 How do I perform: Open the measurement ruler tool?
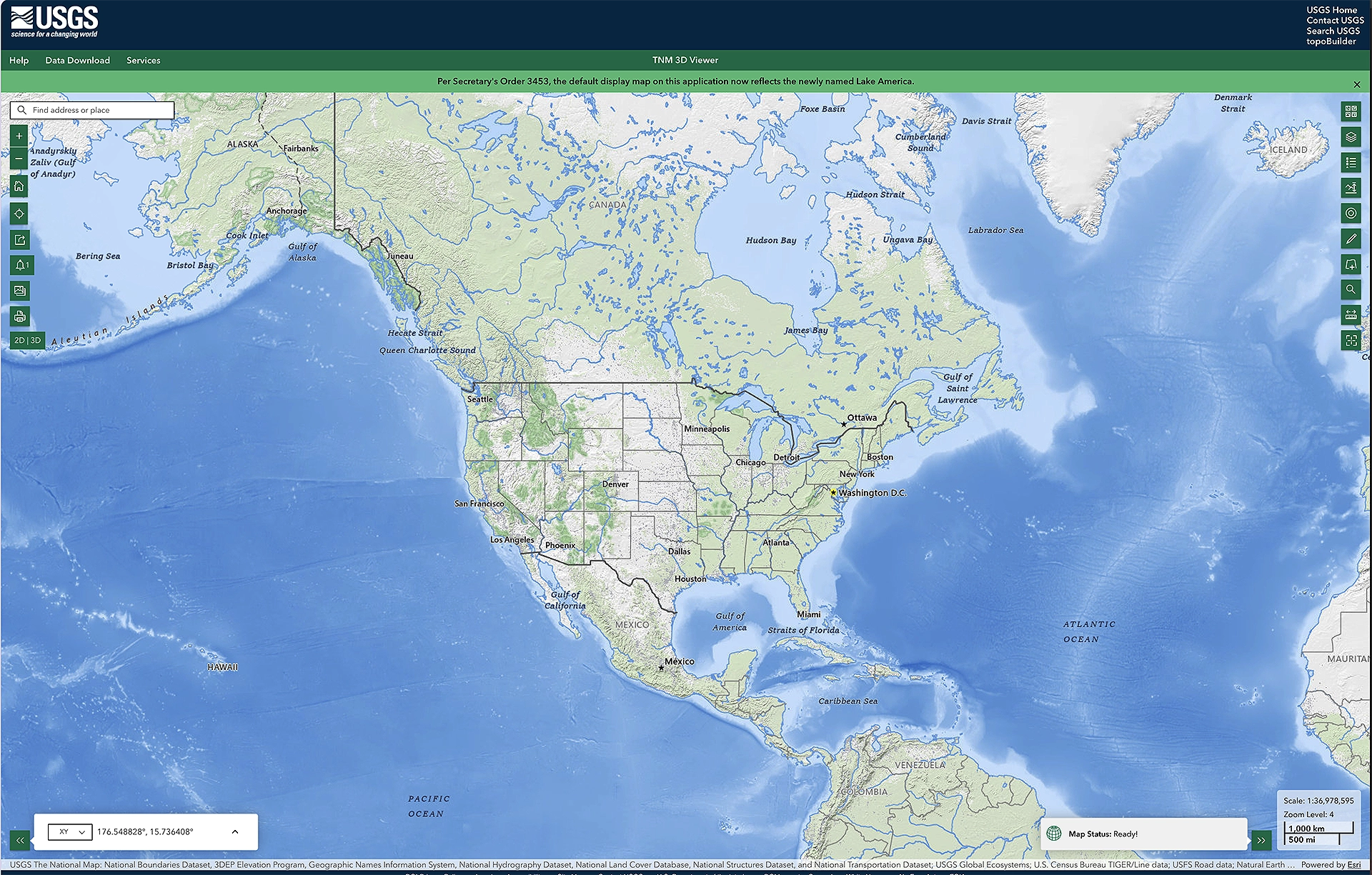pos(1351,314)
